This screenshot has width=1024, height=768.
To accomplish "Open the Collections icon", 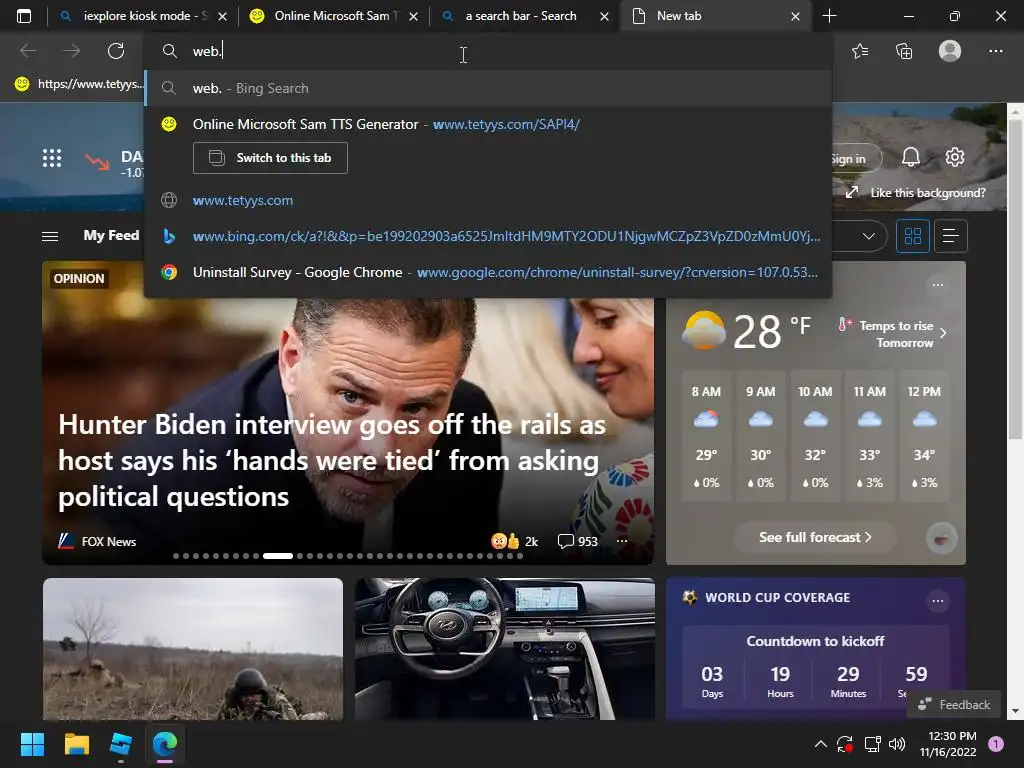I will pos(904,51).
